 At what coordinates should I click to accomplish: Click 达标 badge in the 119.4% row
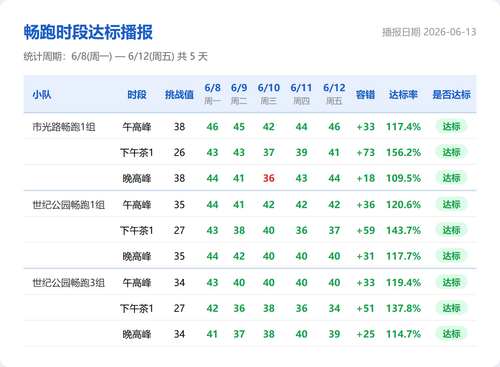[451, 282]
